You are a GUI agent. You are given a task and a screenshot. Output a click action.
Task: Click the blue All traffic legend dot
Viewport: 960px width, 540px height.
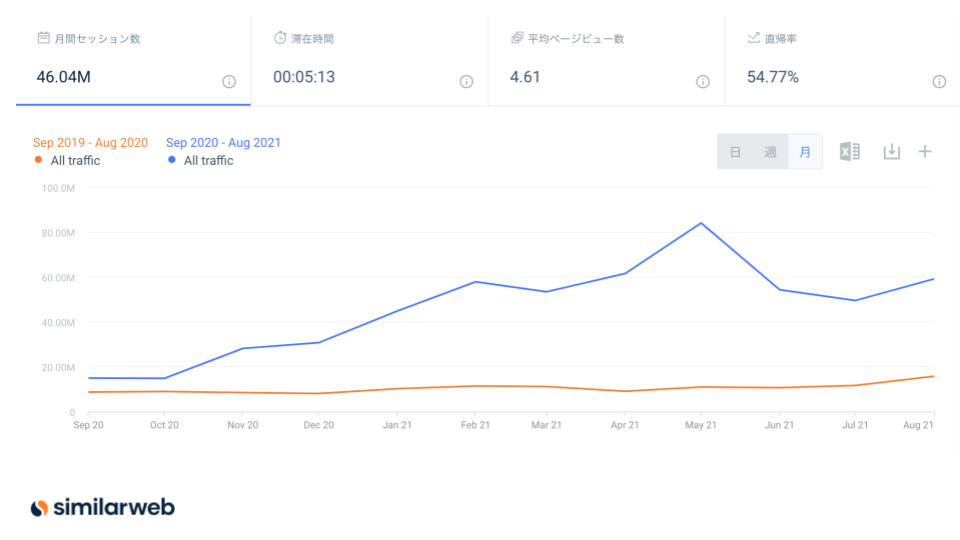[172, 160]
